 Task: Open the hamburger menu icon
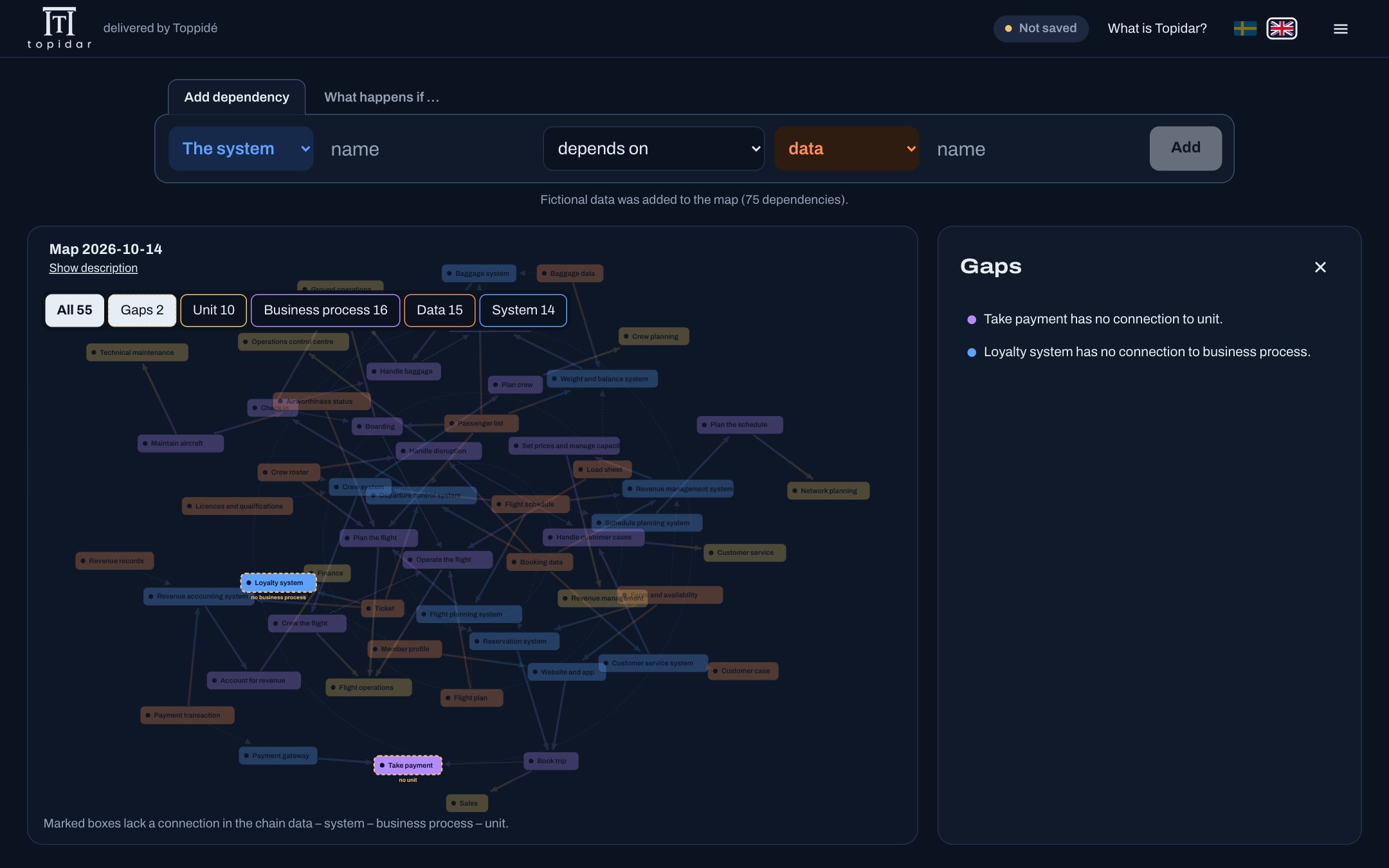(1340, 29)
